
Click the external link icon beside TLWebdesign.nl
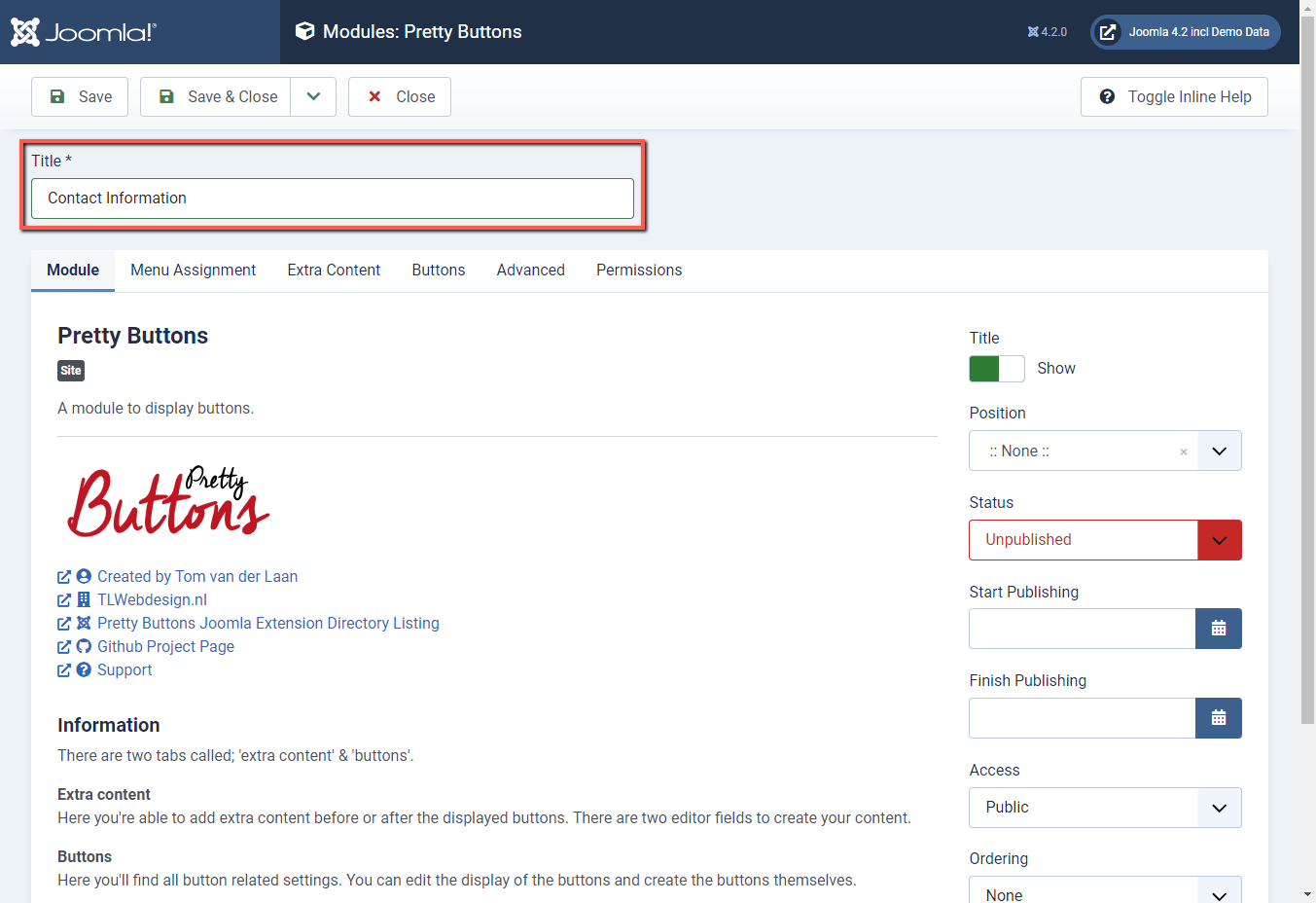63,599
